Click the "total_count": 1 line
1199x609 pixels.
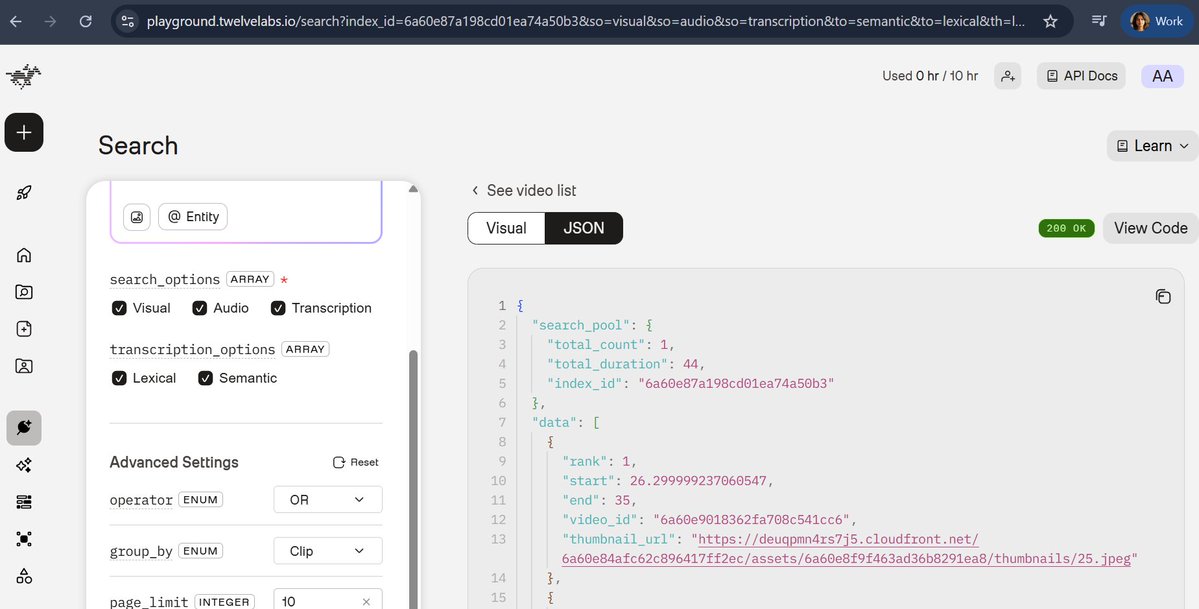coord(610,344)
